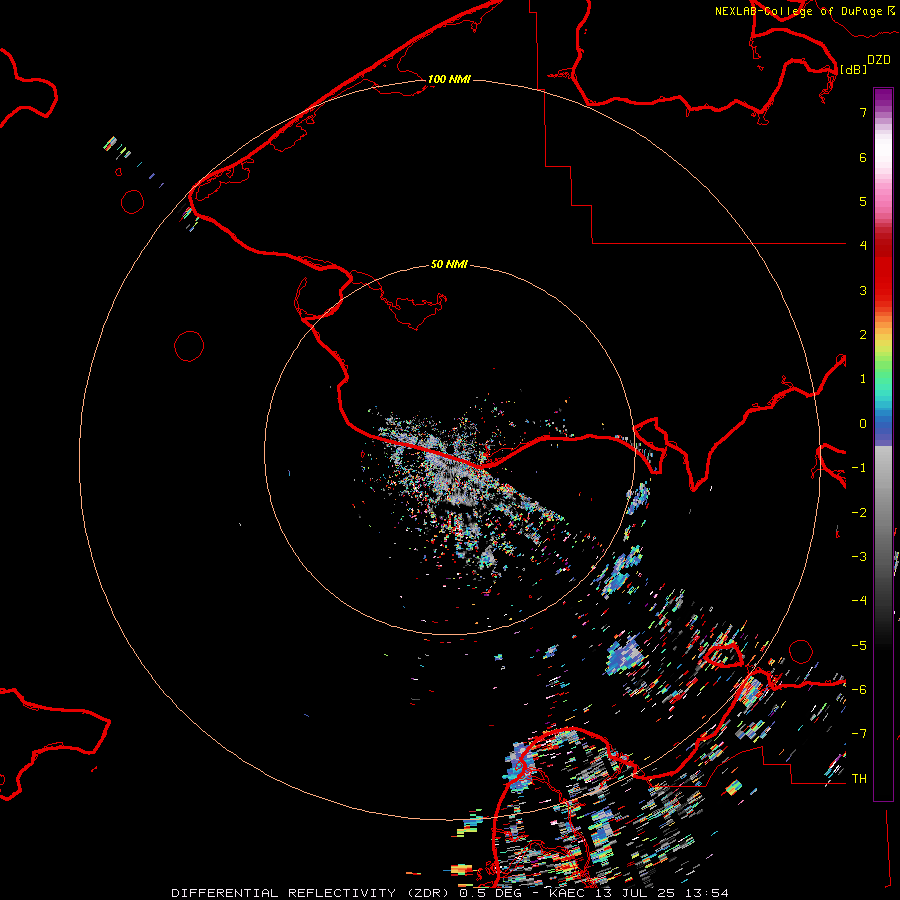The width and height of the screenshot is (900, 900).
Task: Click the "50 NMI" range ring label
Action: pyautogui.click(x=449, y=264)
